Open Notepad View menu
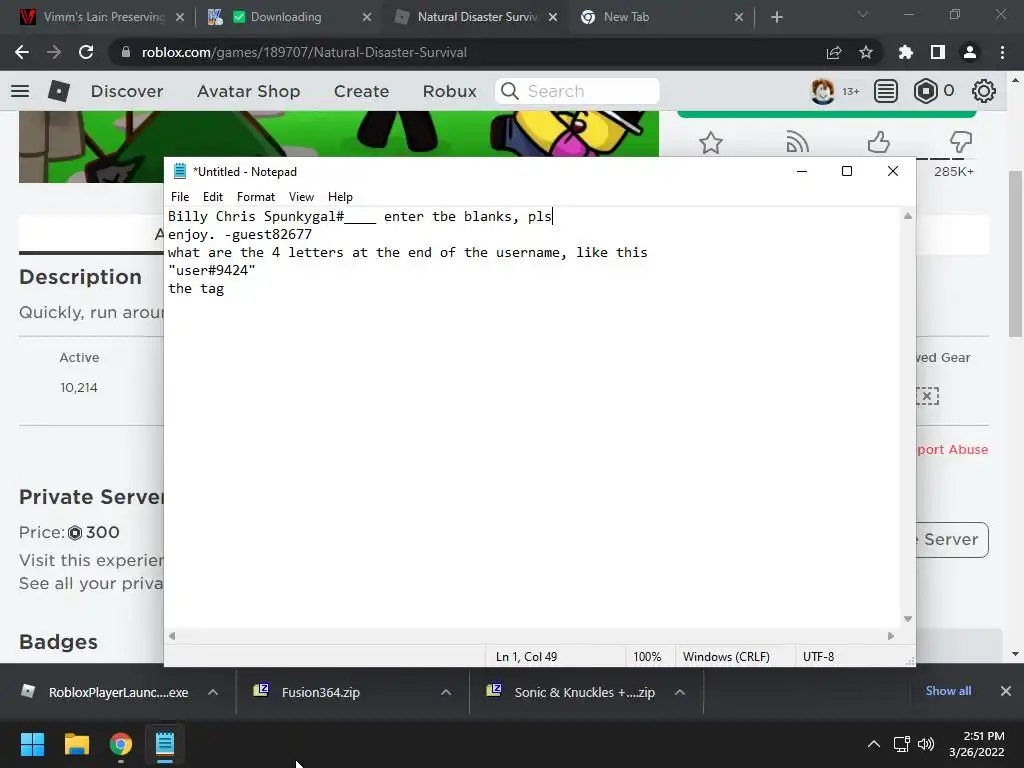The height and width of the screenshot is (768, 1024). [x=301, y=197]
